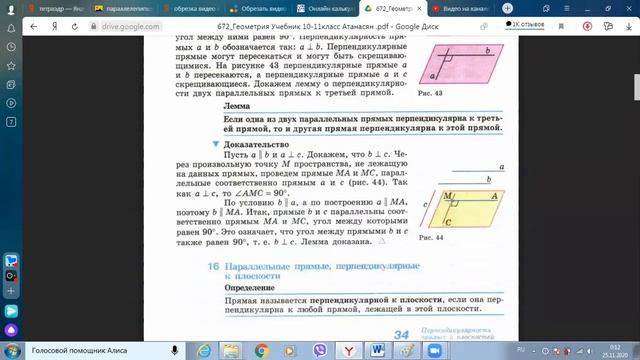Switch to the петразар tab
This screenshot has width=640, height=360.
[57, 9]
